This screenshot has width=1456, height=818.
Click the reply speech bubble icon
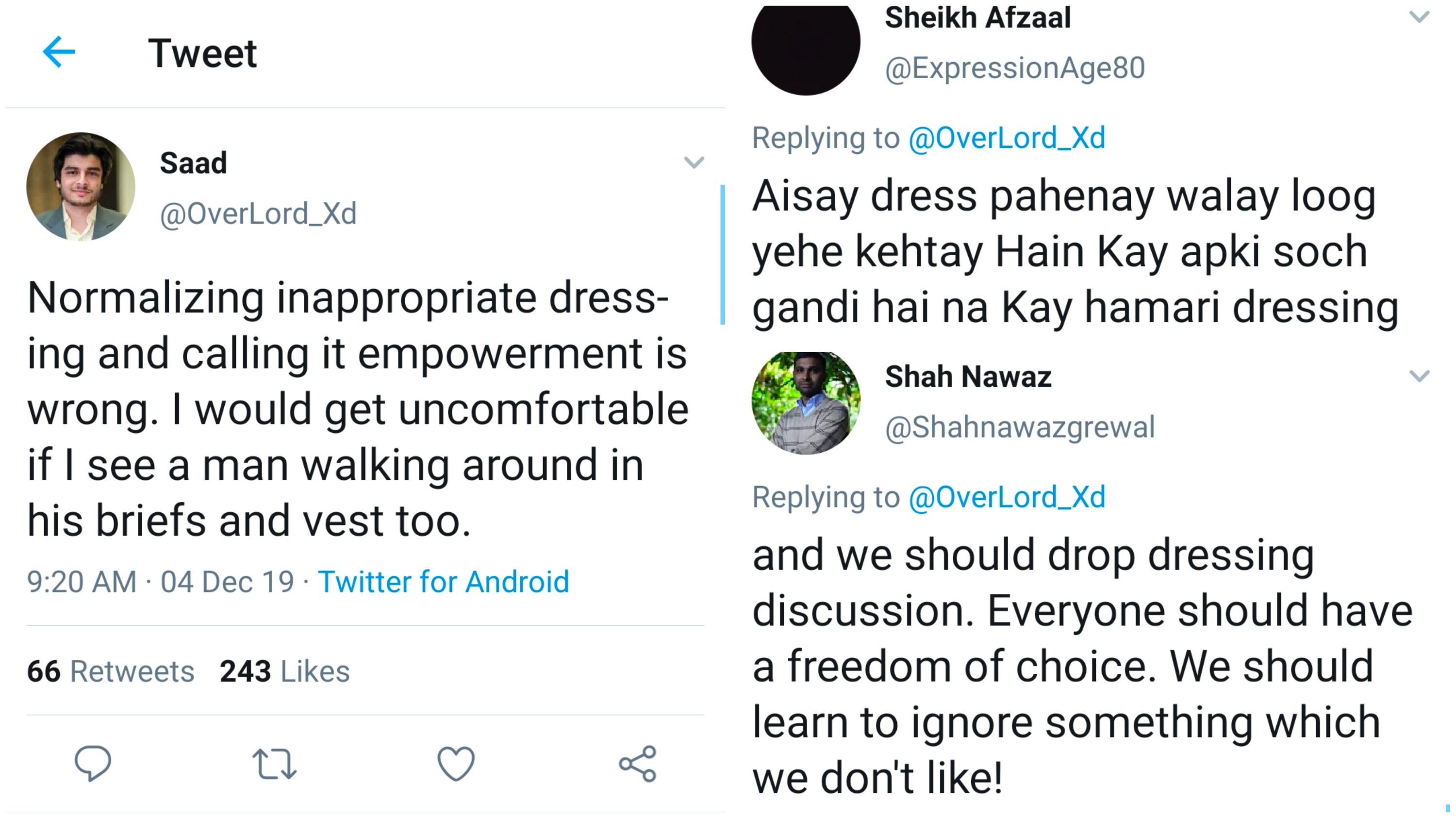pos(93,763)
